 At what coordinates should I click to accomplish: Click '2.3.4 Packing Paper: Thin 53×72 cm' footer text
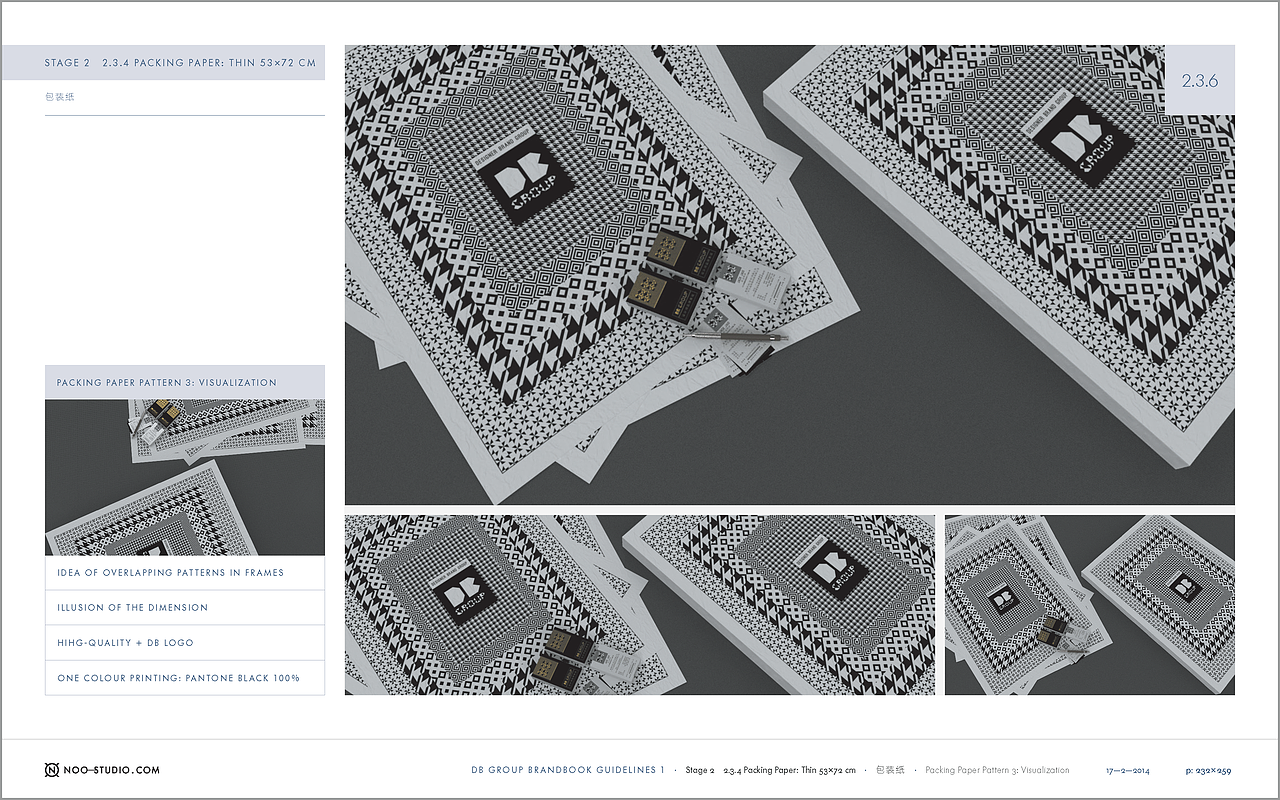tap(790, 770)
